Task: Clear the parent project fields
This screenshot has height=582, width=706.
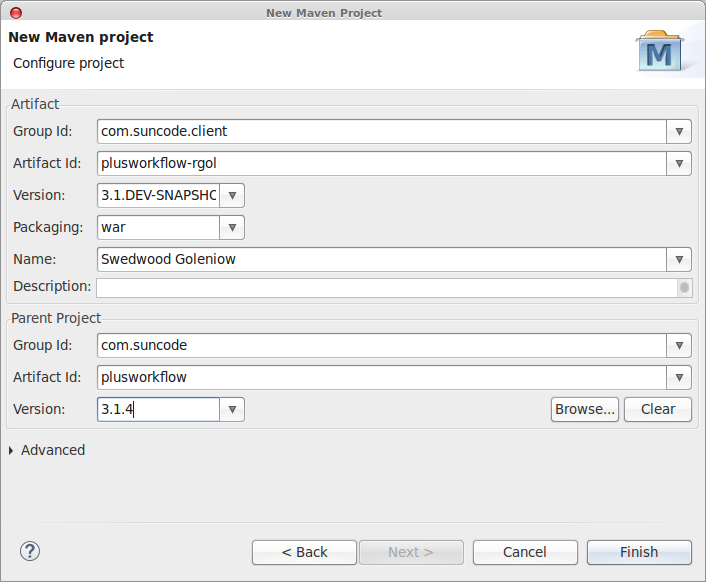Action: pyautogui.click(x=658, y=409)
